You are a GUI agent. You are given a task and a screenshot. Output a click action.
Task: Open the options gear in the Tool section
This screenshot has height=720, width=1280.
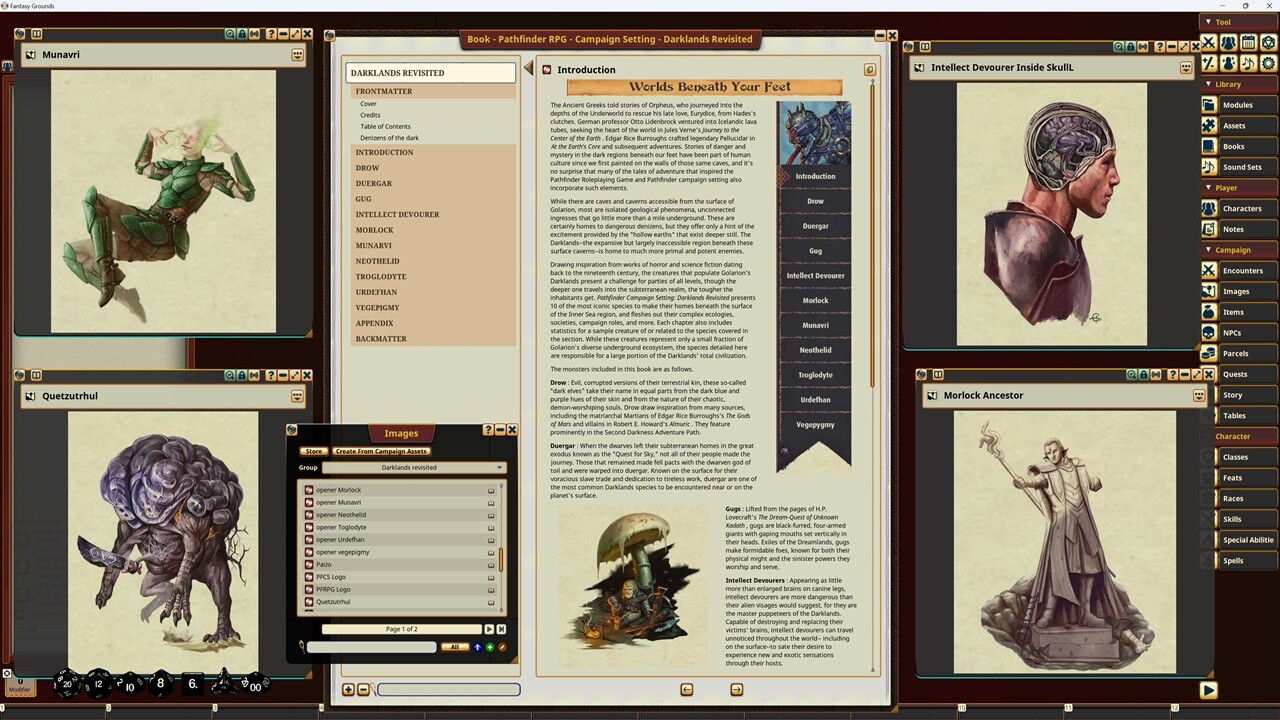(x=1266, y=63)
